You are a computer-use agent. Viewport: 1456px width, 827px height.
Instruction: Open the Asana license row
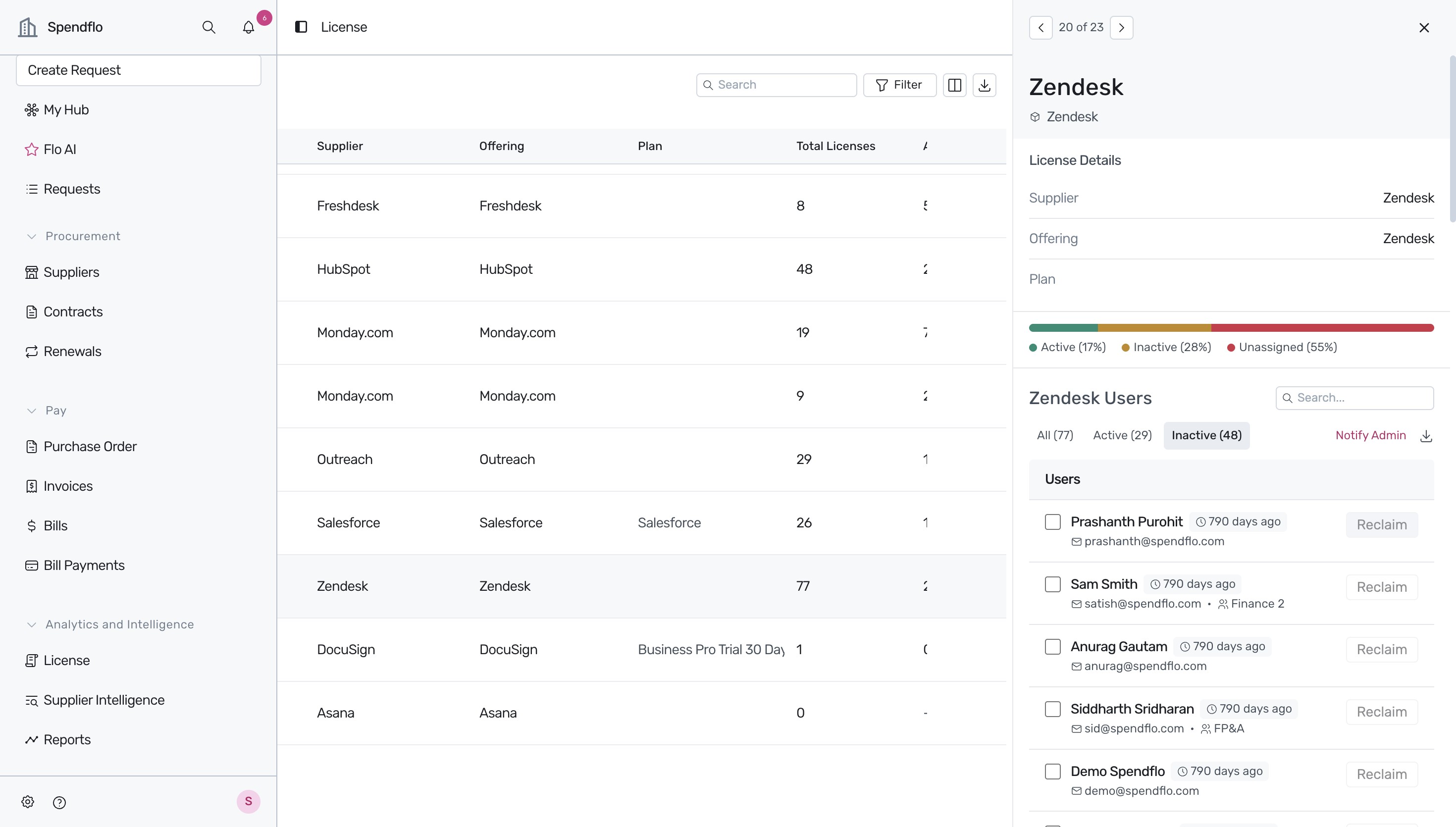pos(642,714)
